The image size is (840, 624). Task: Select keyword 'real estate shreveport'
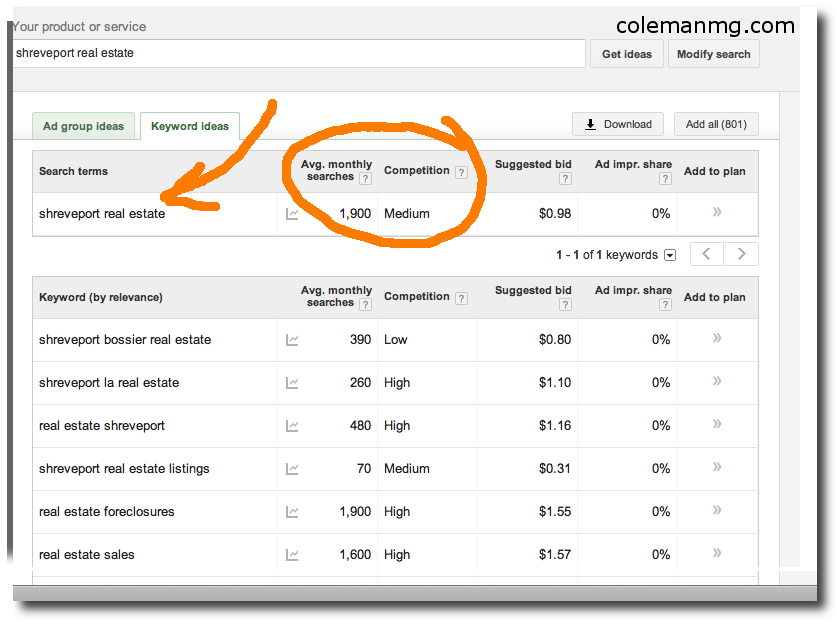pos(102,426)
